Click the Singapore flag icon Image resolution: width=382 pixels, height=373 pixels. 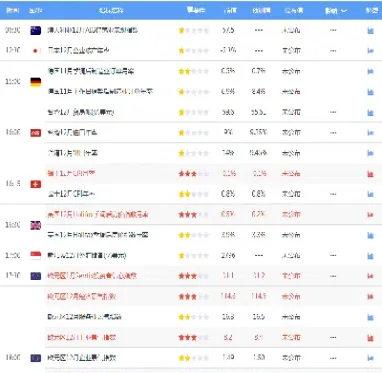(x=36, y=256)
